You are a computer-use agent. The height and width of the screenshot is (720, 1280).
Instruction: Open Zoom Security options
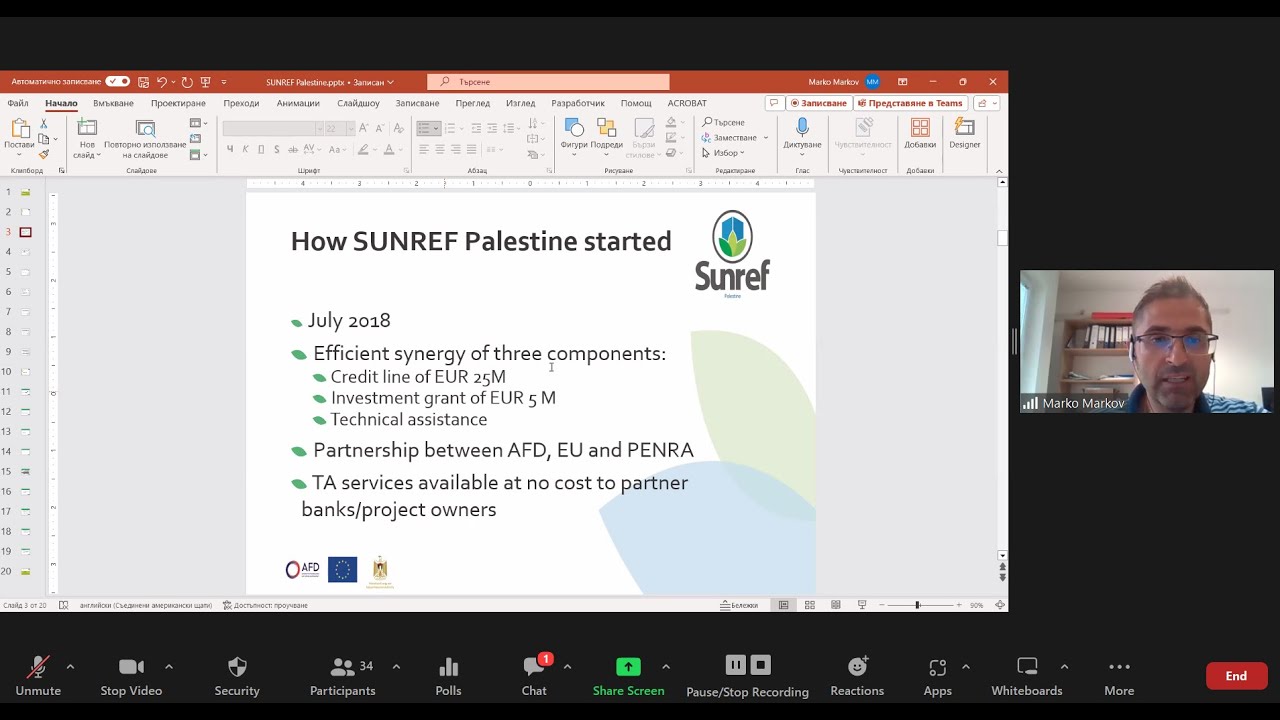point(237,677)
